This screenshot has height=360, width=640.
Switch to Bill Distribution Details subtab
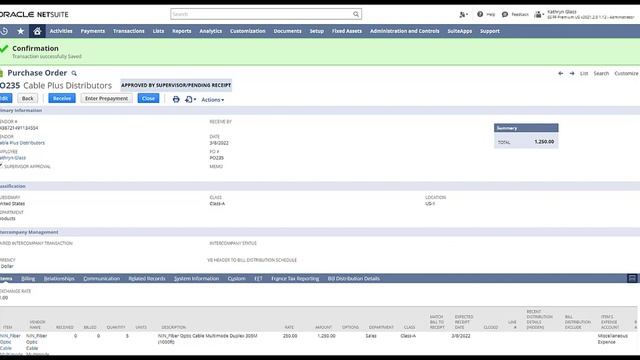pos(354,278)
